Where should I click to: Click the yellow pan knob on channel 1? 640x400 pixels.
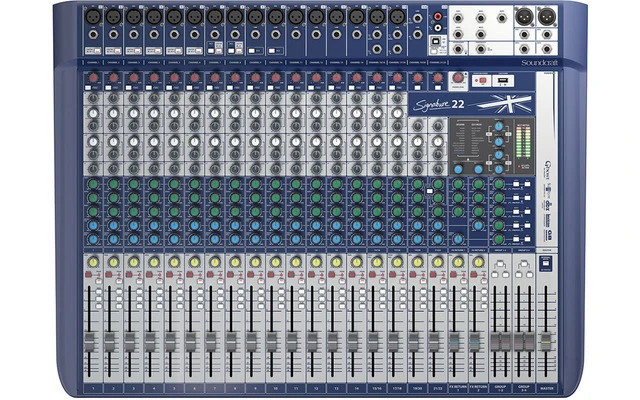(92, 262)
